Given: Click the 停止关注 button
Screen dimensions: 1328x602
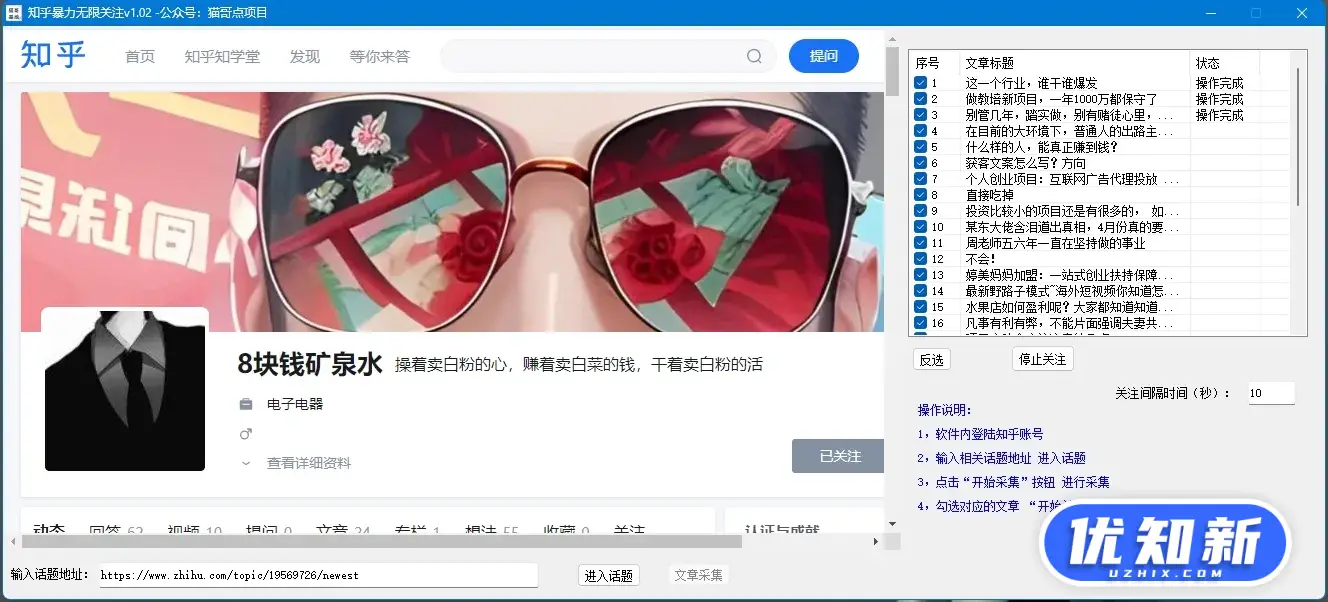Looking at the screenshot, I should click(1043, 359).
